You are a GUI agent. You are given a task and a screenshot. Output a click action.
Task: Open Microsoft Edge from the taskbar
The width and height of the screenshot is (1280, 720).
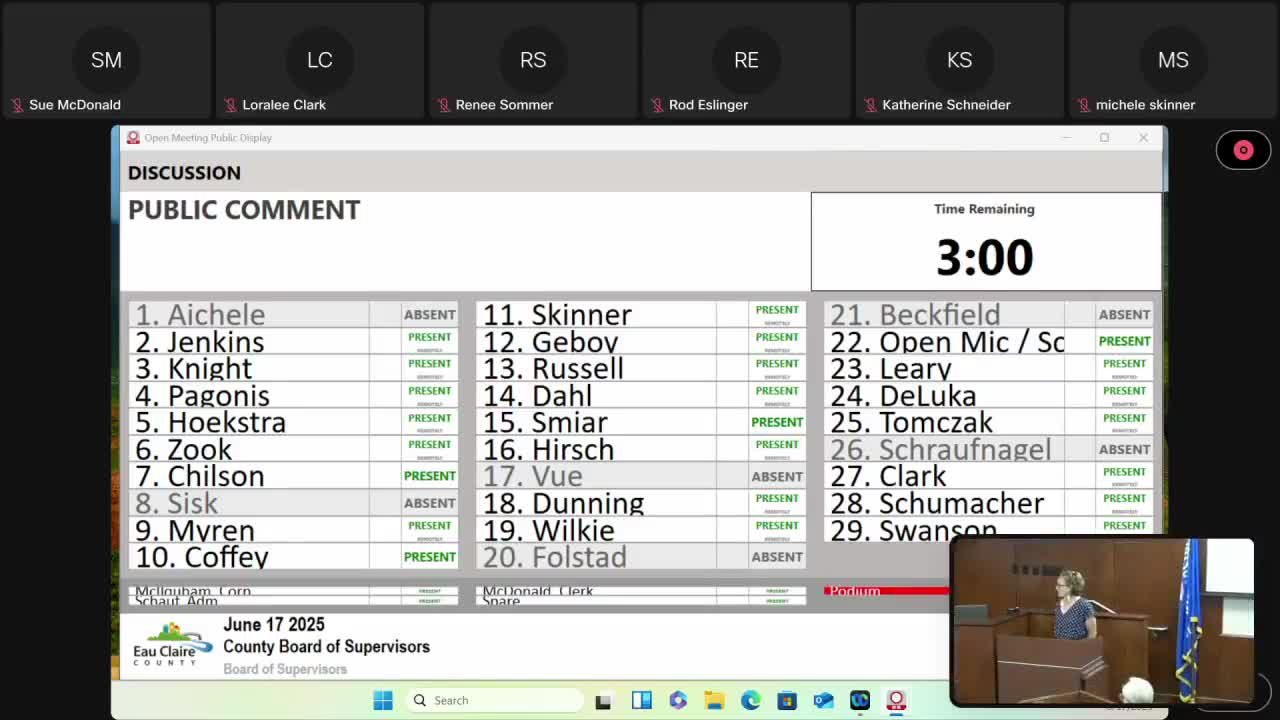[x=751, y=700]
